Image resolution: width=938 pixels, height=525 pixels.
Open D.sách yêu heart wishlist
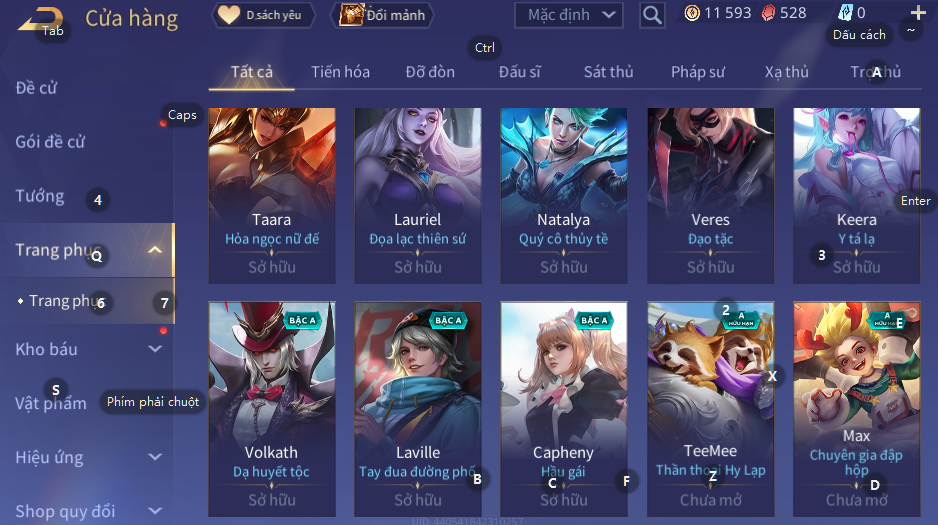[x=264, y=15]
